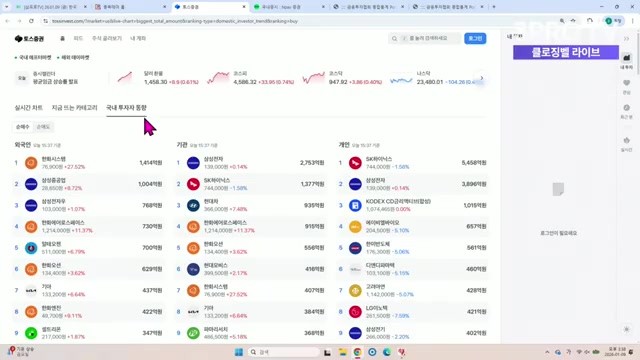Go back with browser back arrow
Viewport: 640px width, 360px height.
(x=7, y=21)
